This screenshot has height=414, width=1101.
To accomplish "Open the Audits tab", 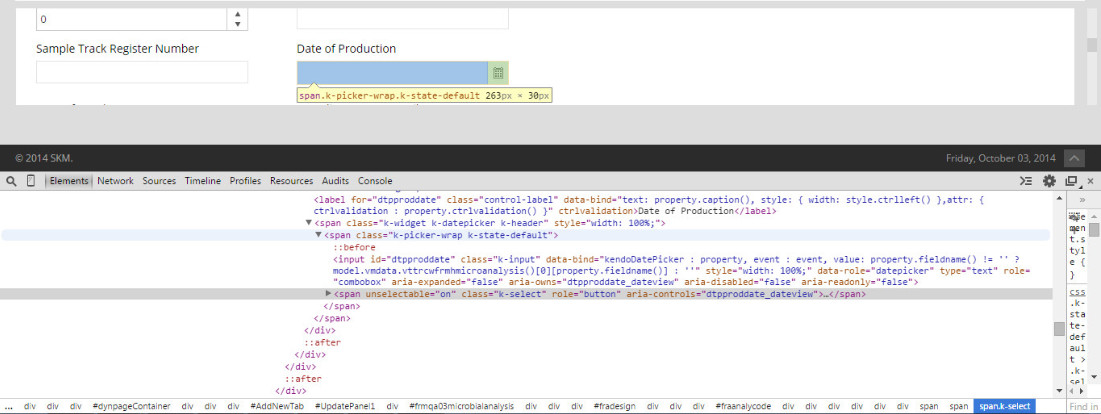I will tap(335, 181).
